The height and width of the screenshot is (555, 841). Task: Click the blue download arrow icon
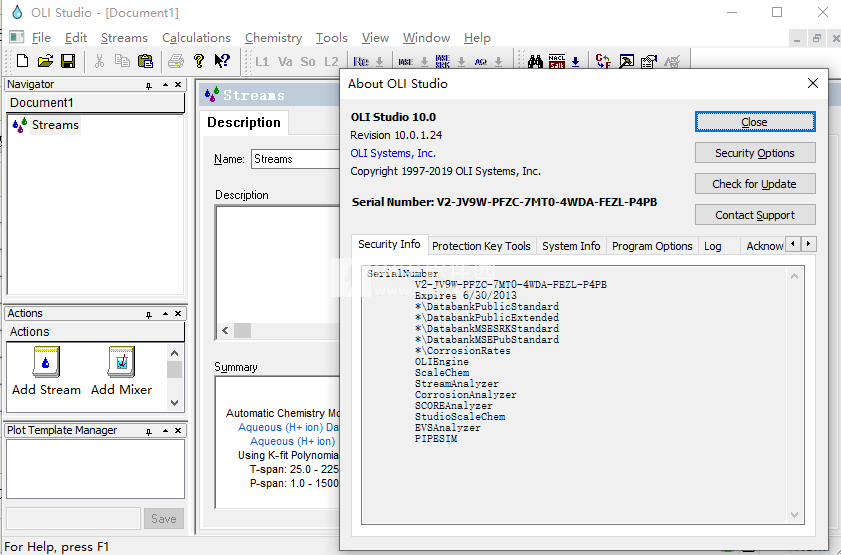576,62
